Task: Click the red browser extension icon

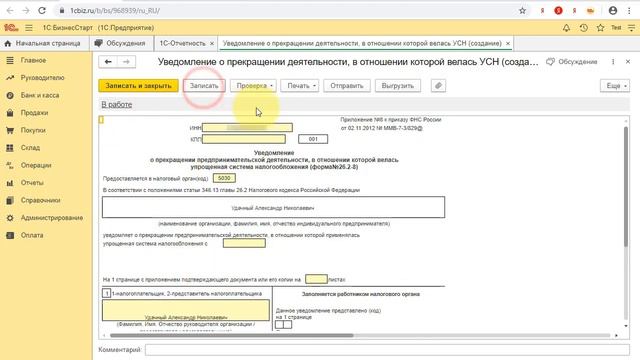Action: click(x=558, y=11)
